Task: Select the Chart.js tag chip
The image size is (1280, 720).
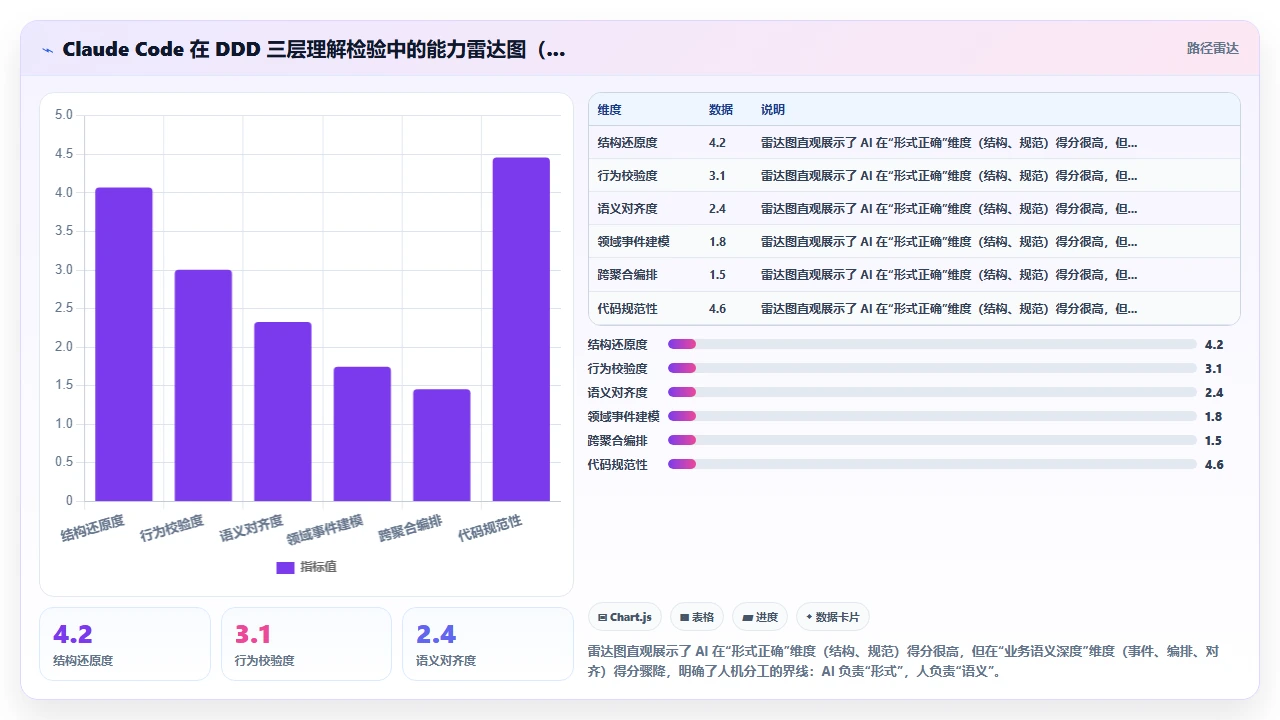Action: pos(625,617)
